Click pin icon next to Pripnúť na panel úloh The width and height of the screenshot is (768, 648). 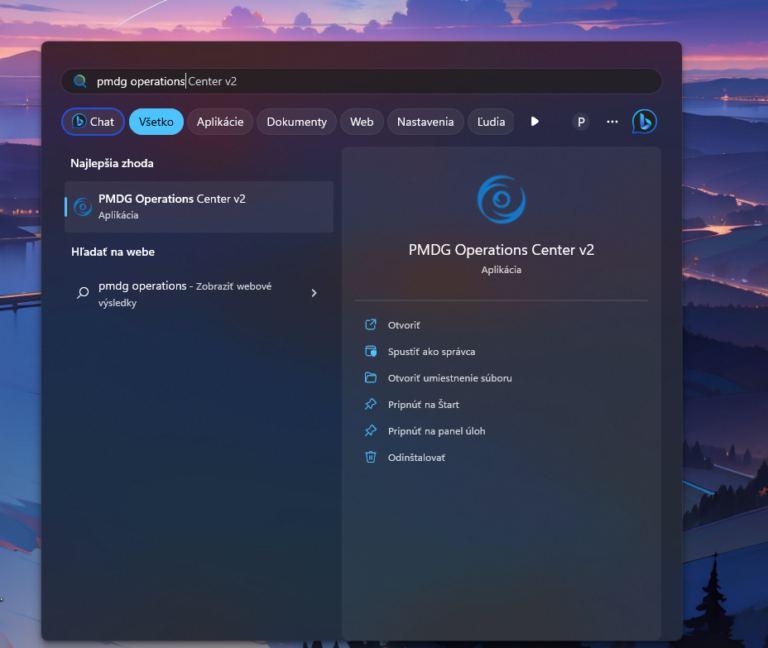pos(371,431)
